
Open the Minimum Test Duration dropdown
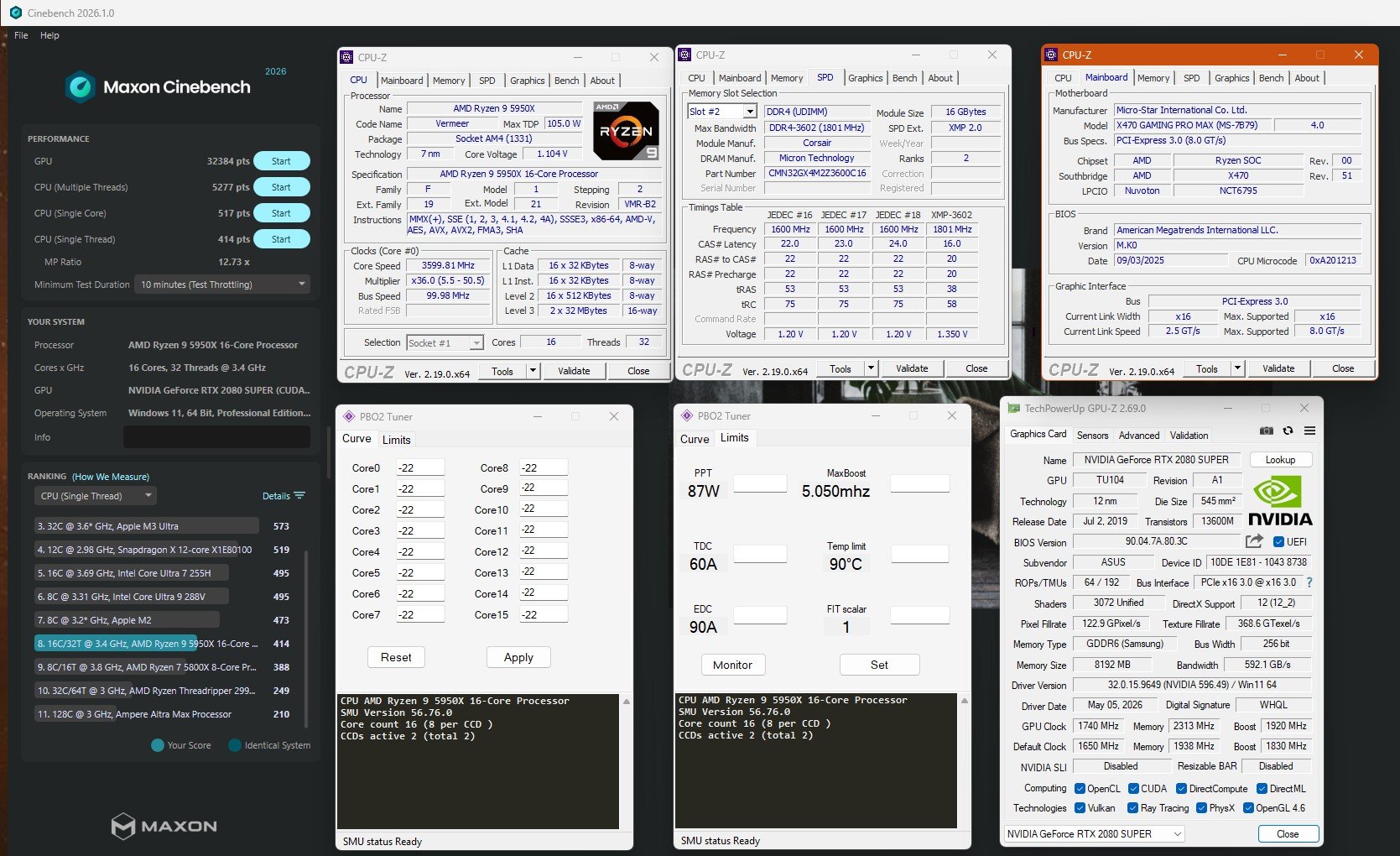[x=223, y=284]
